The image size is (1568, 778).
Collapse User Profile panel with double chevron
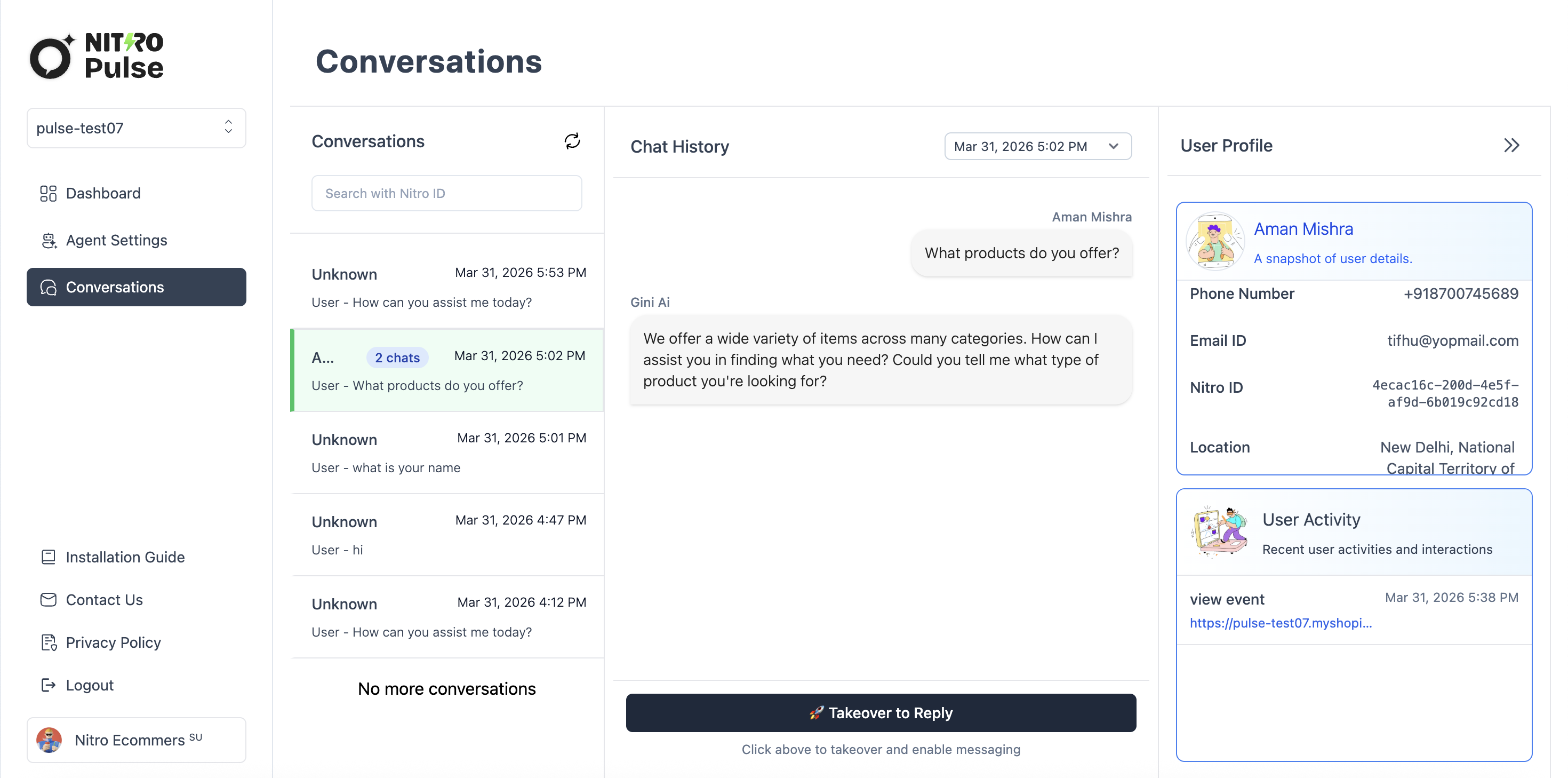point(1511,146)
